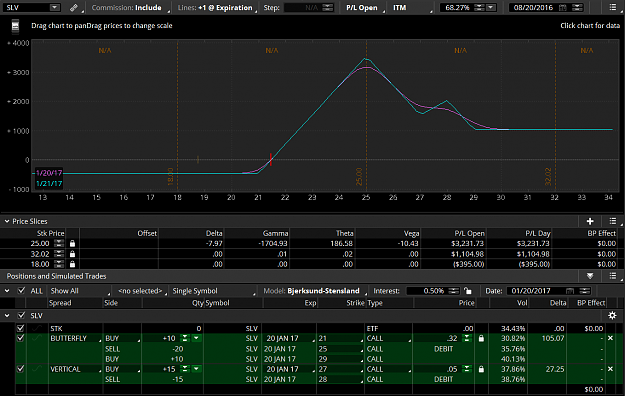Click the 1/20/17 magenta line legend label
Viewport: 625px width, 396px height.
click(49, 173)
